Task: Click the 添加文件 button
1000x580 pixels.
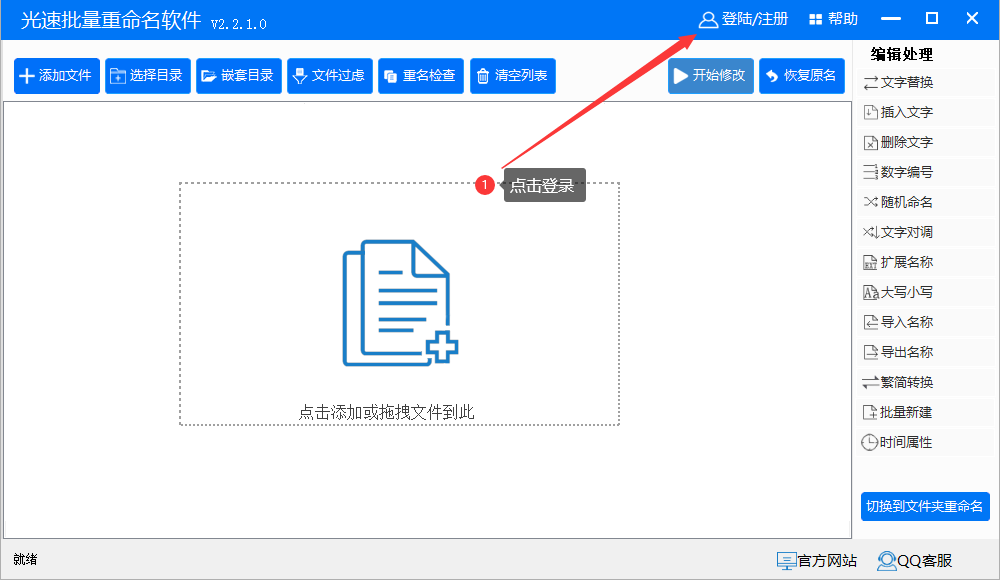Action: (x=57, y=76)
